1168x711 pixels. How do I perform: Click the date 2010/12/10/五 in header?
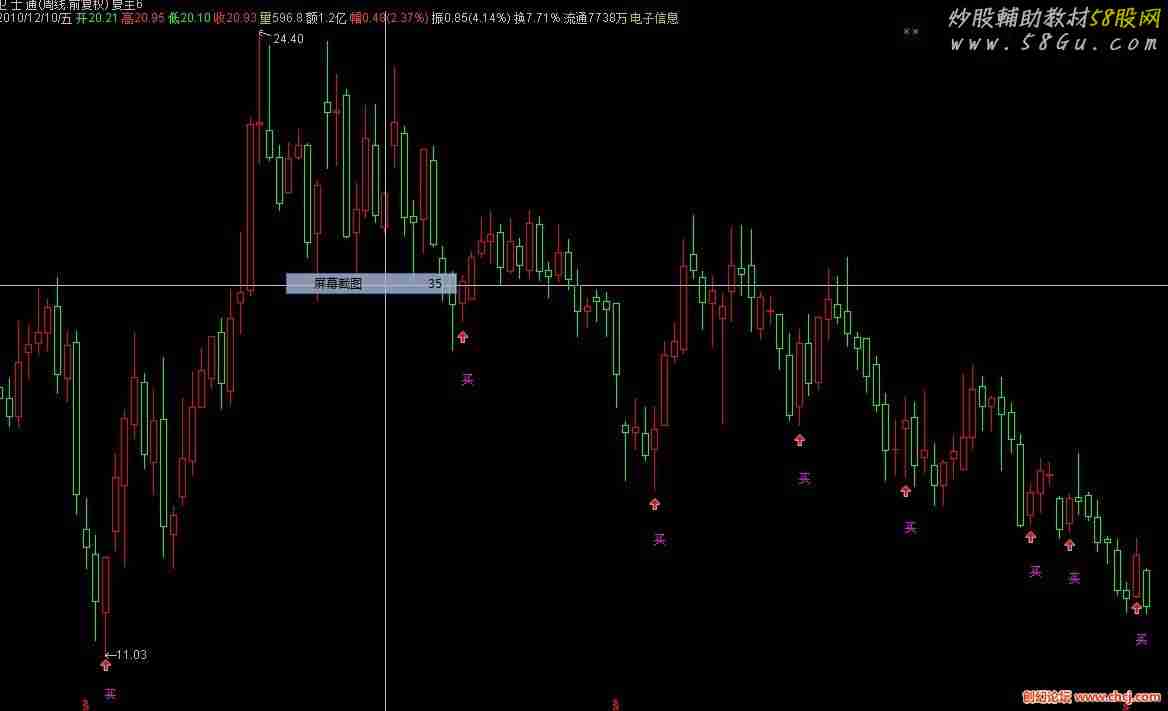(x=36, y=18)
